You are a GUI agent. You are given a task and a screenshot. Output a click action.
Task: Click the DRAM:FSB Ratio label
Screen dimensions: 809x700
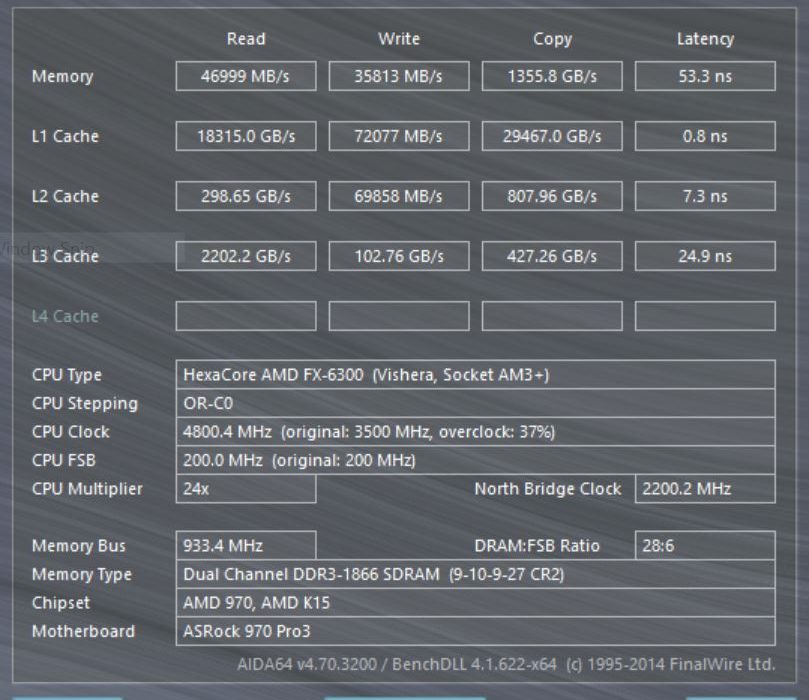tap(537, 546)
